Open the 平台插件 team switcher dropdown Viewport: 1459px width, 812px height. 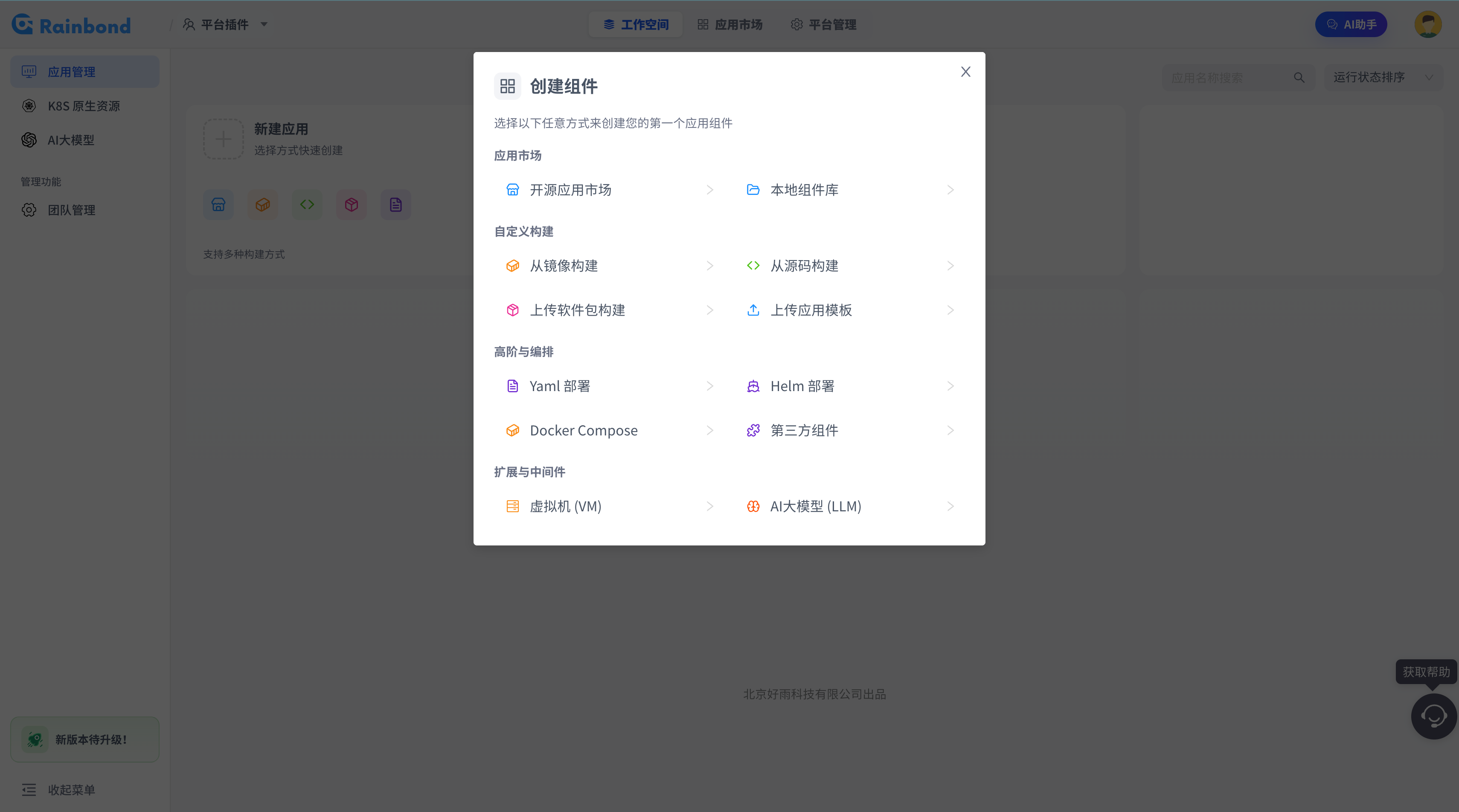[x=225, y=24]
